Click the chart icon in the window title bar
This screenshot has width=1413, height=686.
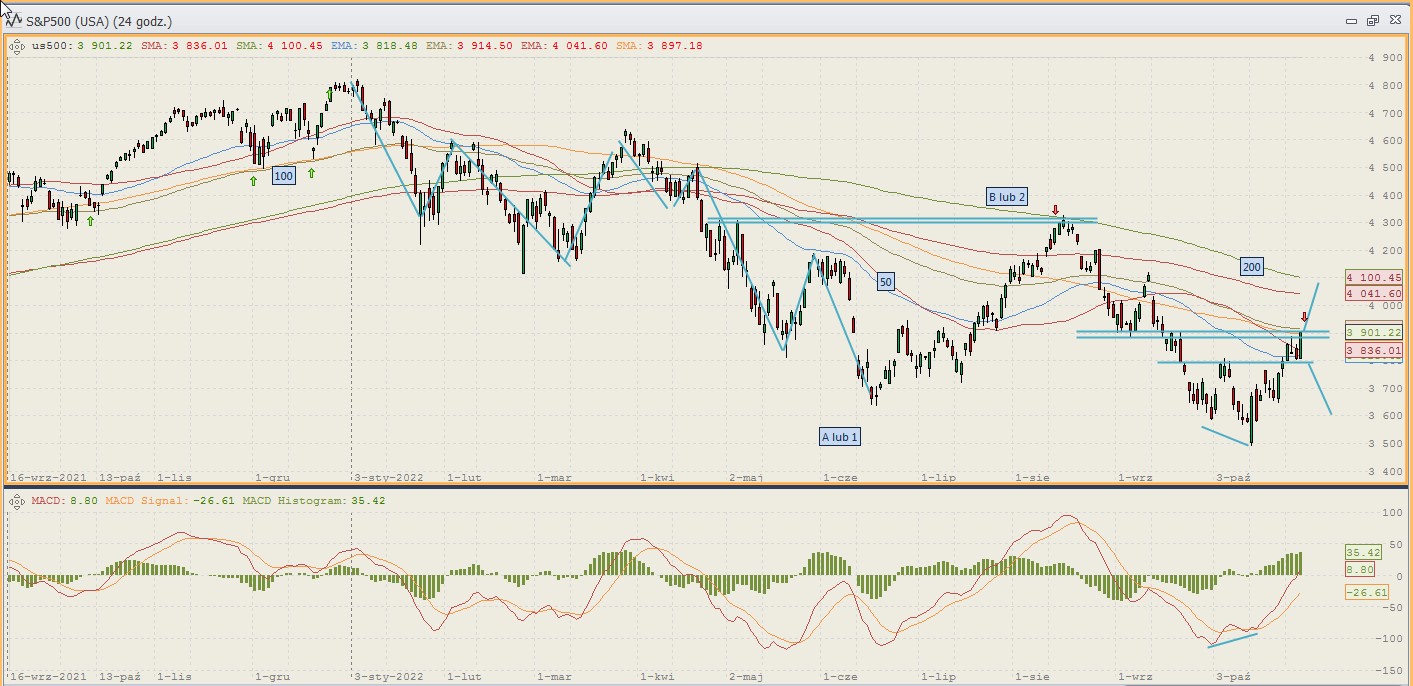[14, 20]
